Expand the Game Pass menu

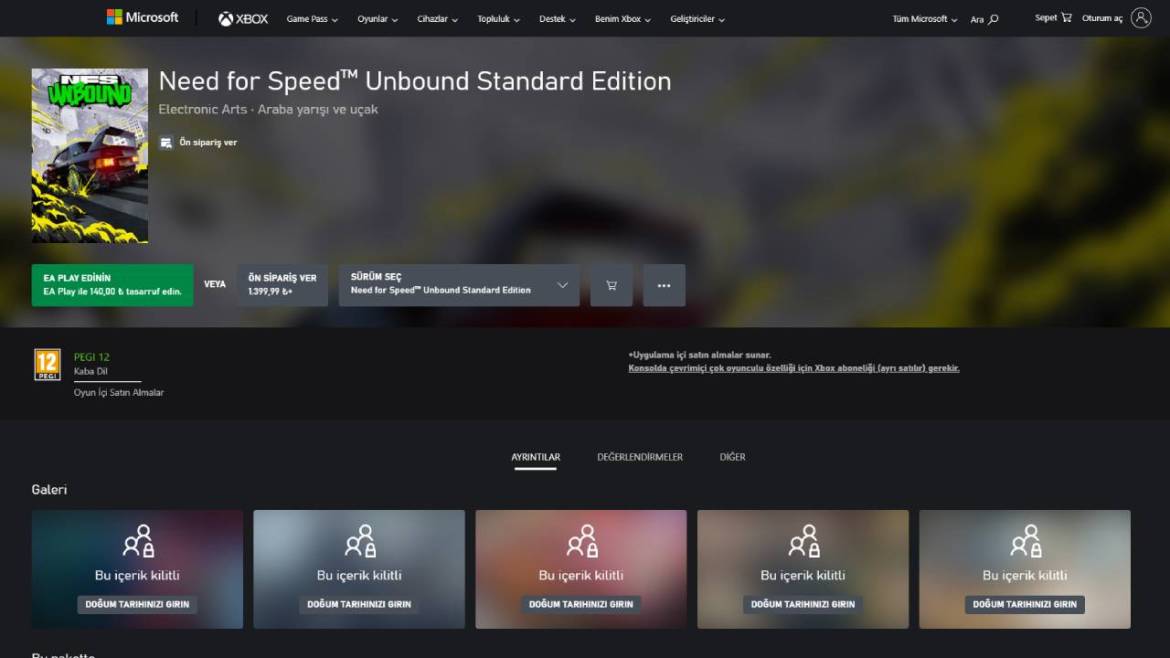coord(312,19)
